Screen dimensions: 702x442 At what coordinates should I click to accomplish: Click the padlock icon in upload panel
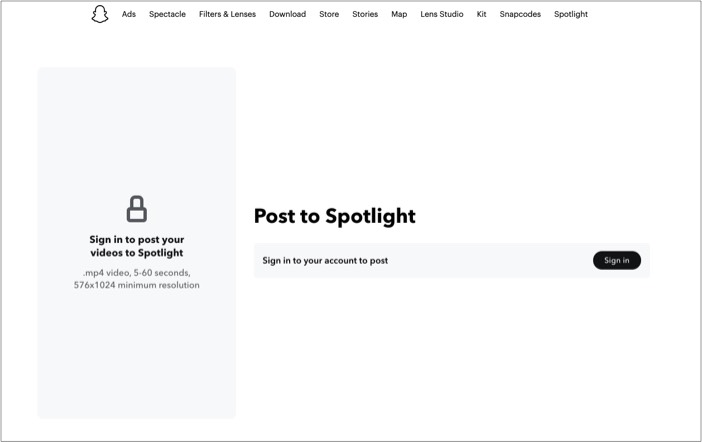click(x=137, y=209)
